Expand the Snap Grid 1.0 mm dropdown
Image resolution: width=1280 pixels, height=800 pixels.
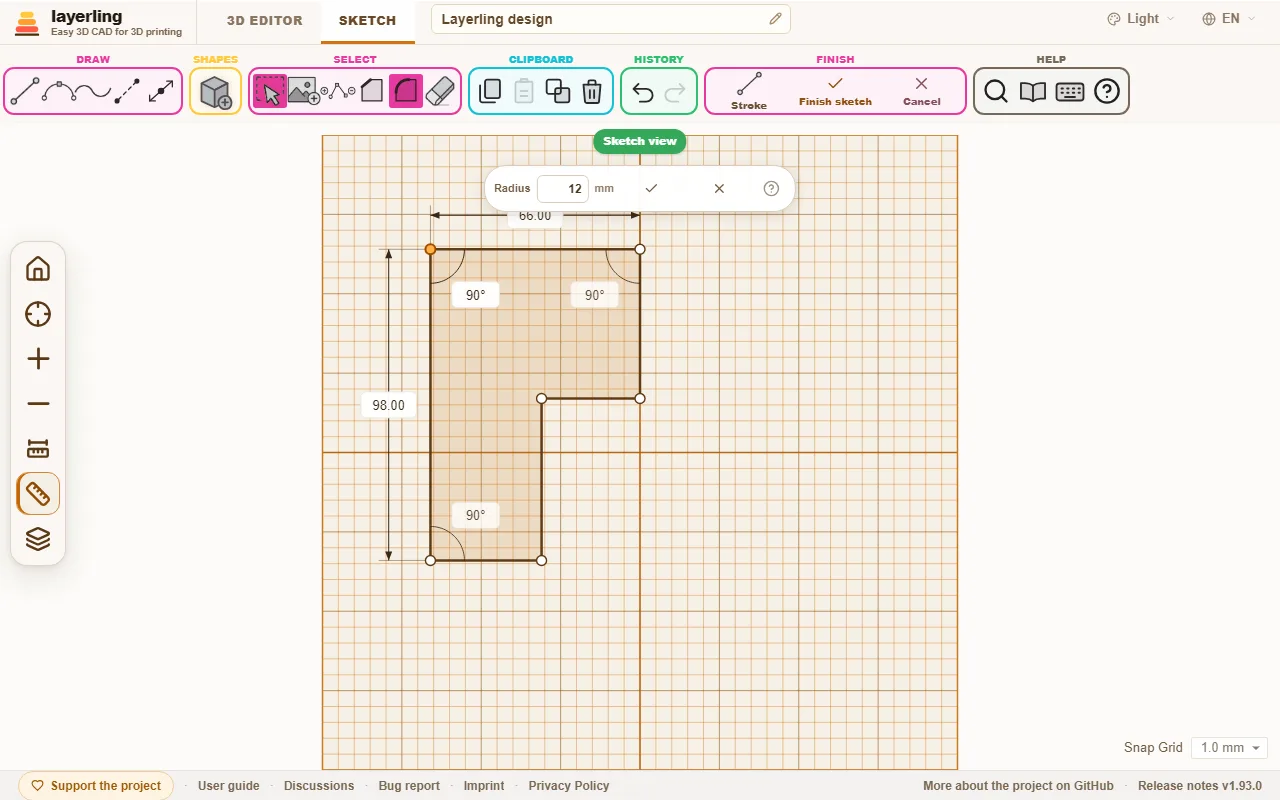coord(1229,748)
